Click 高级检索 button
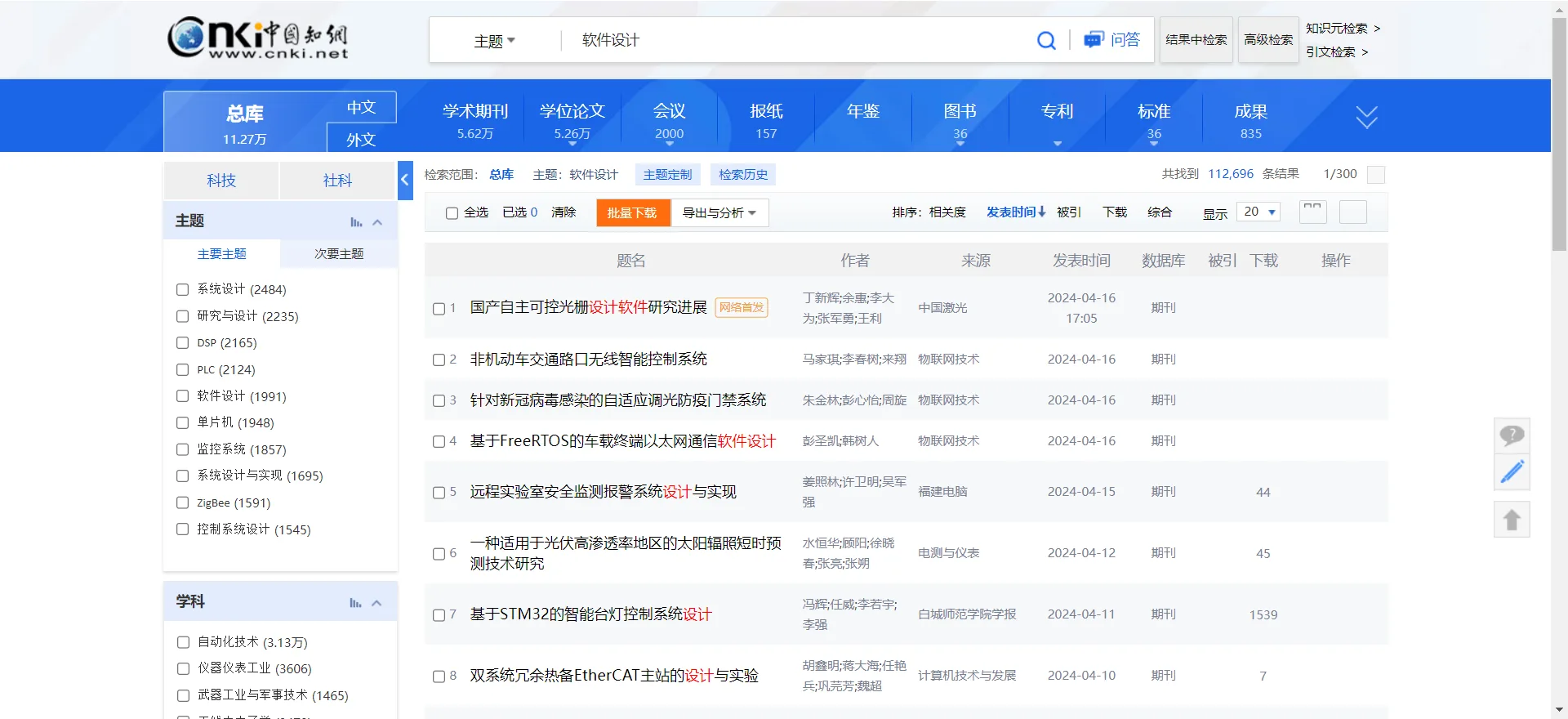 coord(1268,39)
